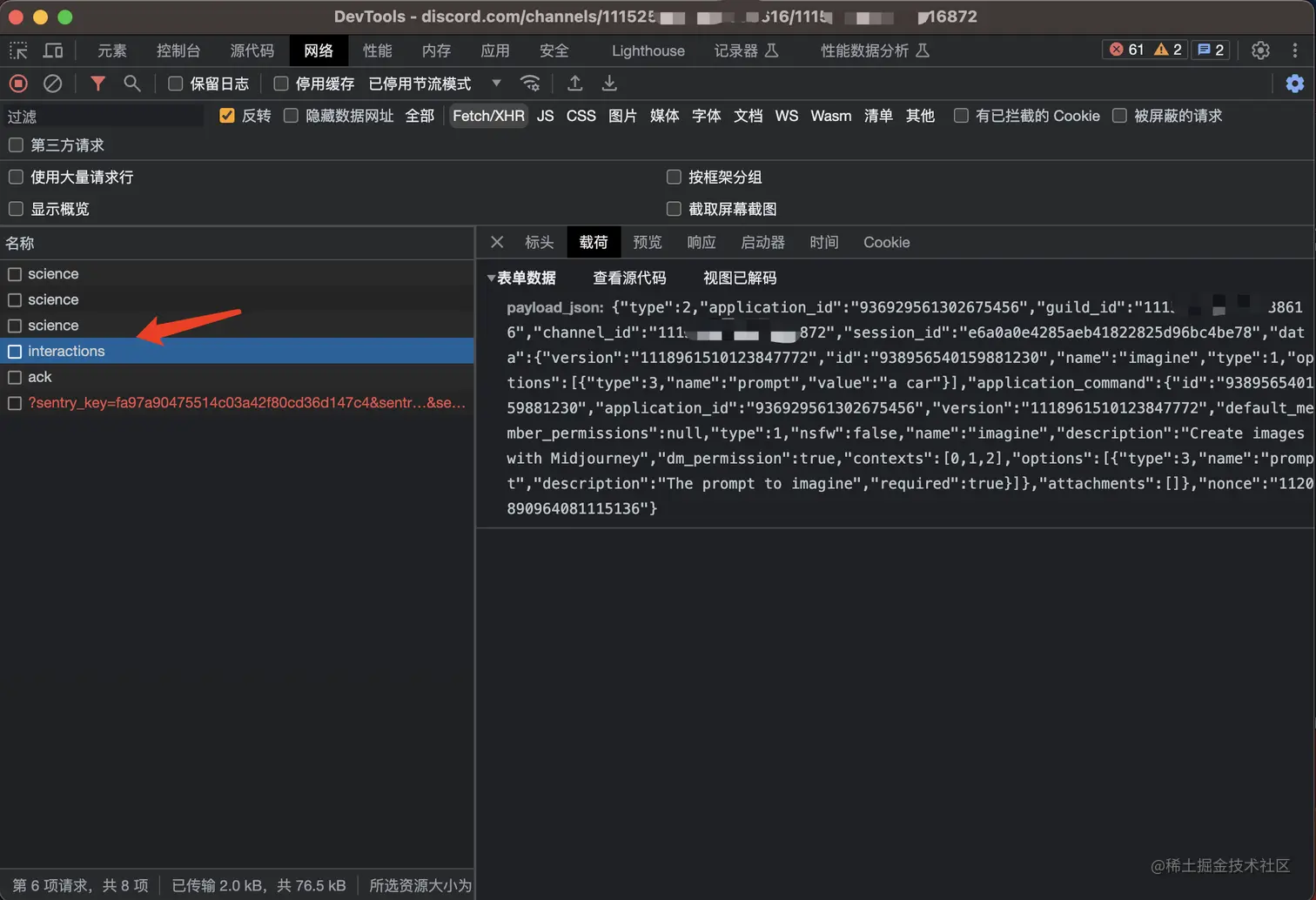1316x900 pixels.
Task: Open the 性能数据分析 panel tab
Action: coord(876,50)
